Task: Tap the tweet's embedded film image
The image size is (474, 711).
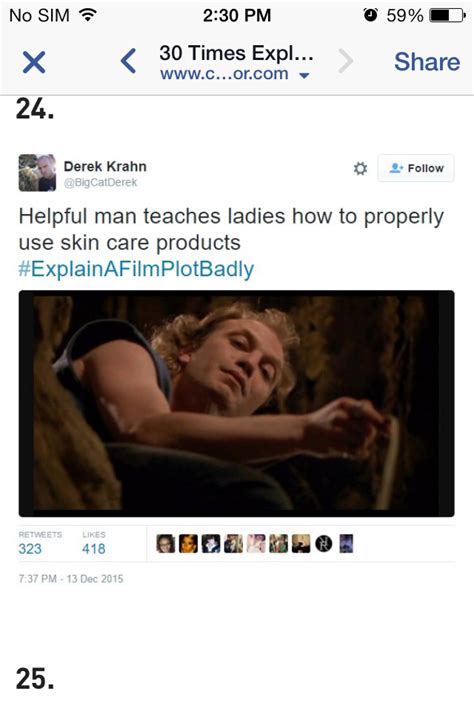Action: coord(236,404)
